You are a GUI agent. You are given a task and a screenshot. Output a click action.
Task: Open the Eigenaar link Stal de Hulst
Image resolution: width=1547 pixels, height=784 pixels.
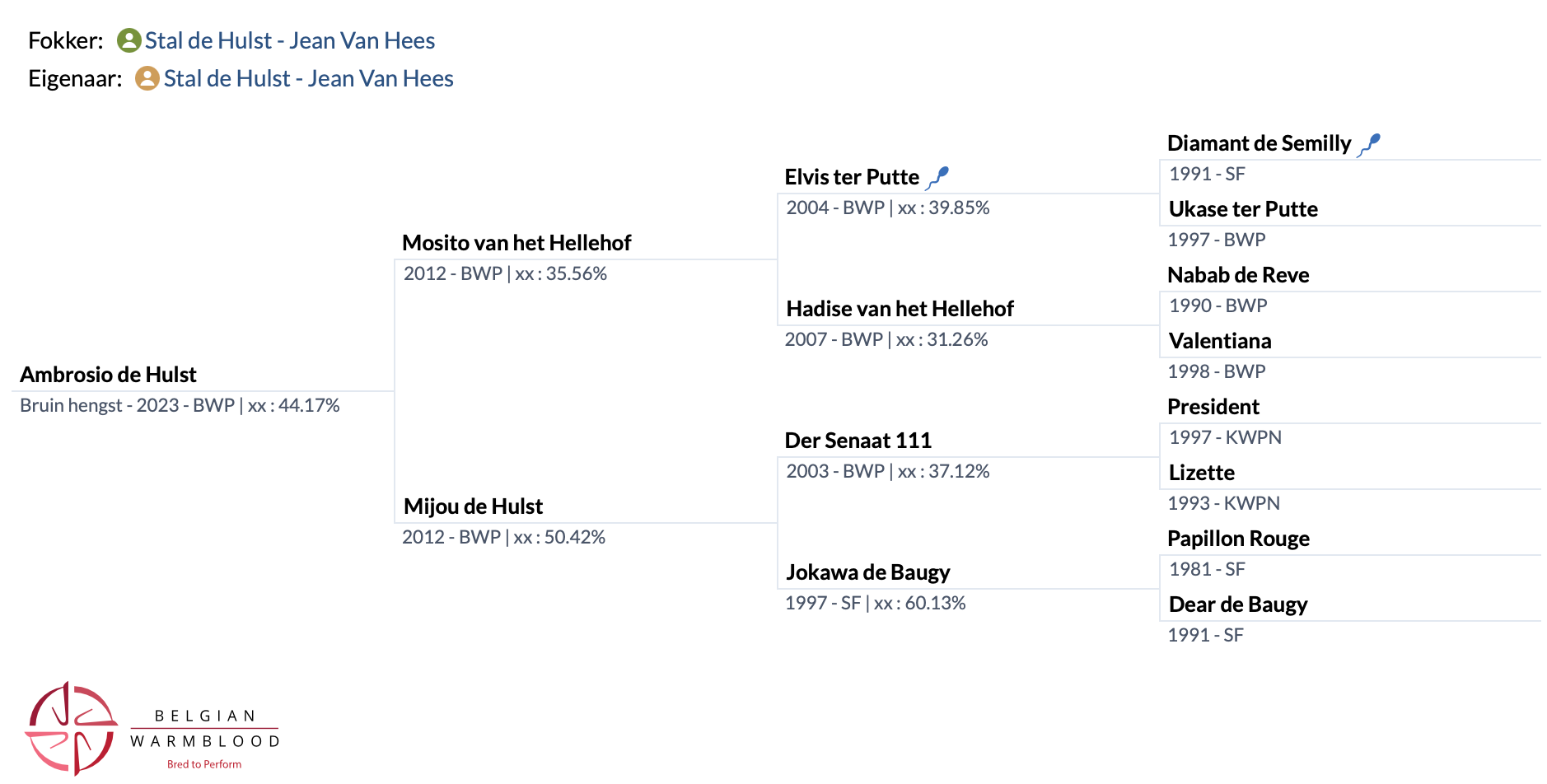[308, 78]
